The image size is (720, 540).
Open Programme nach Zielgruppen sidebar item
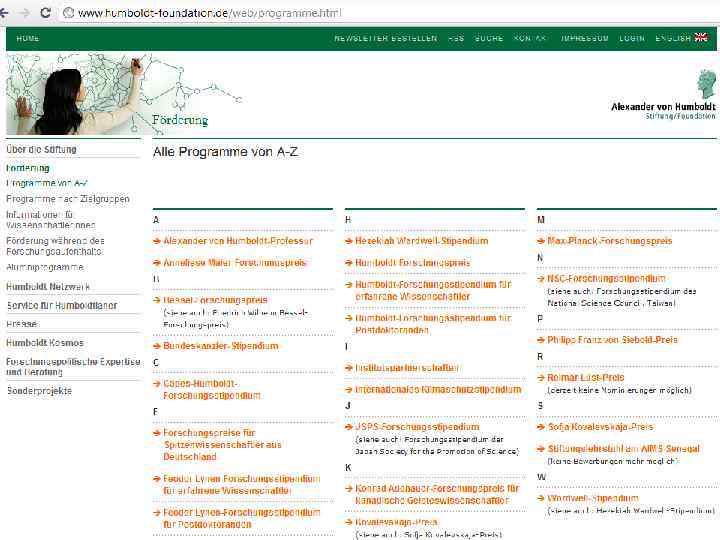68,199
